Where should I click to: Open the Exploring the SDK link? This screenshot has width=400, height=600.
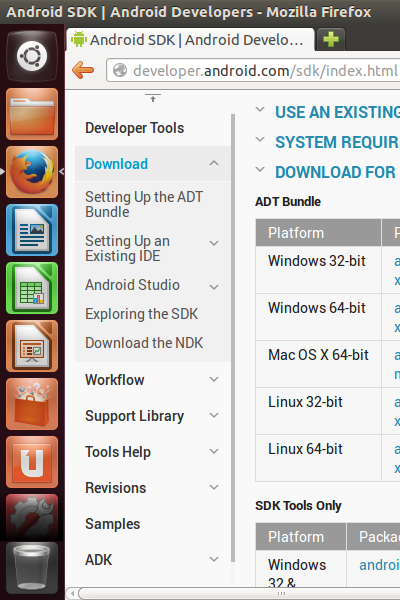pyautogui.click(x=142, y=314)
